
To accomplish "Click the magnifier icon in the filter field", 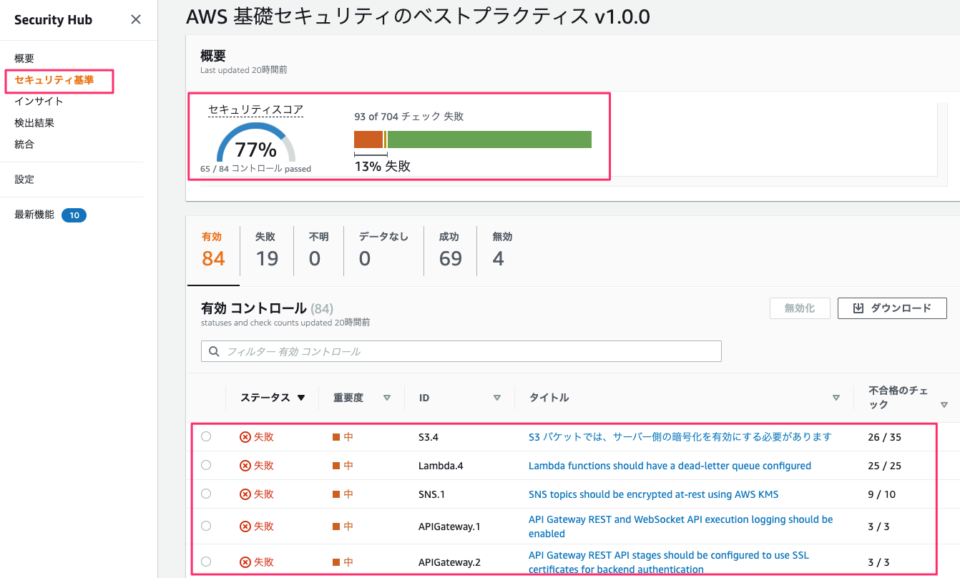I will coord(214,351).
